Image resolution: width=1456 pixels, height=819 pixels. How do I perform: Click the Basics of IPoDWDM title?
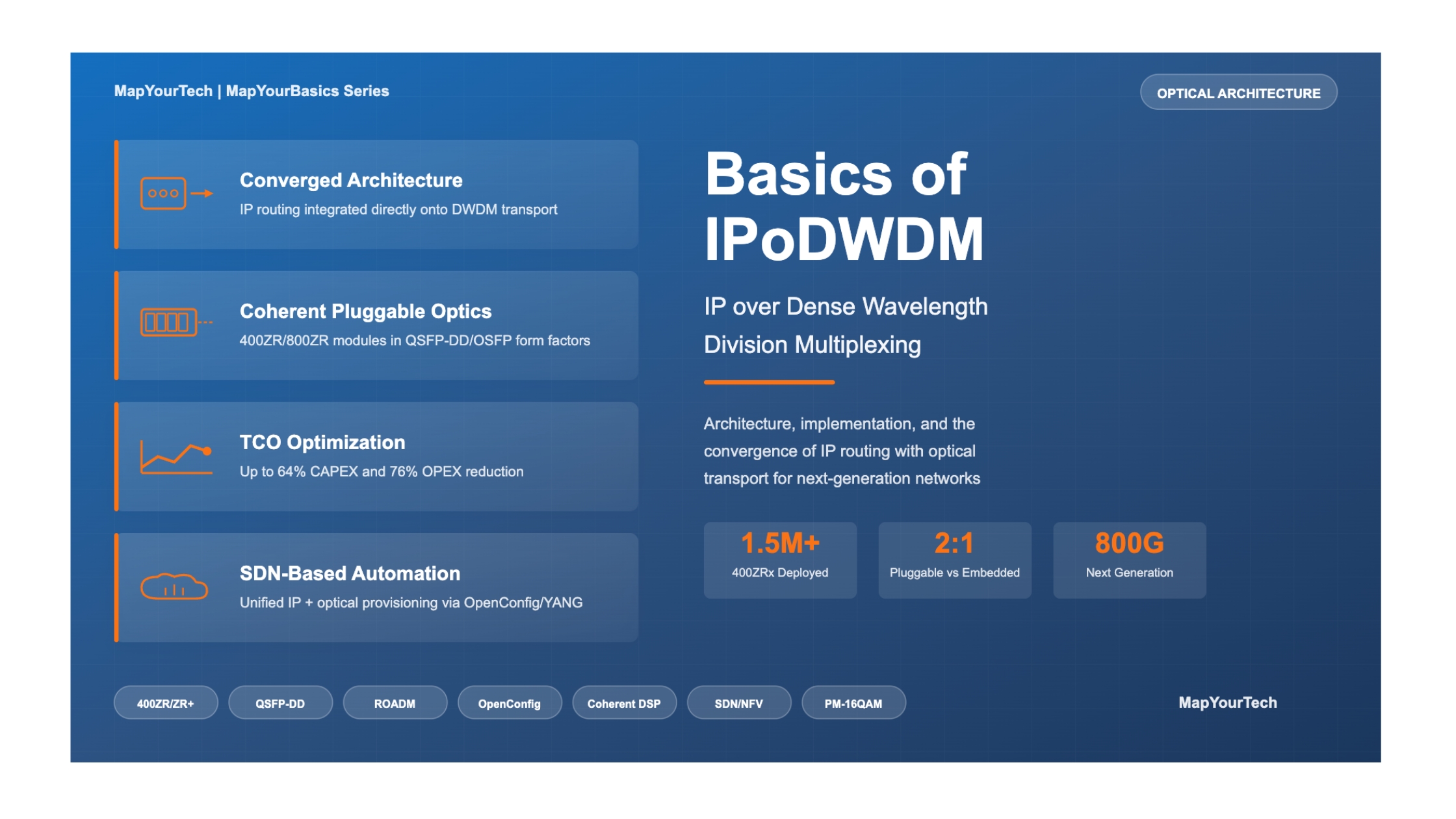pos(843,207)
